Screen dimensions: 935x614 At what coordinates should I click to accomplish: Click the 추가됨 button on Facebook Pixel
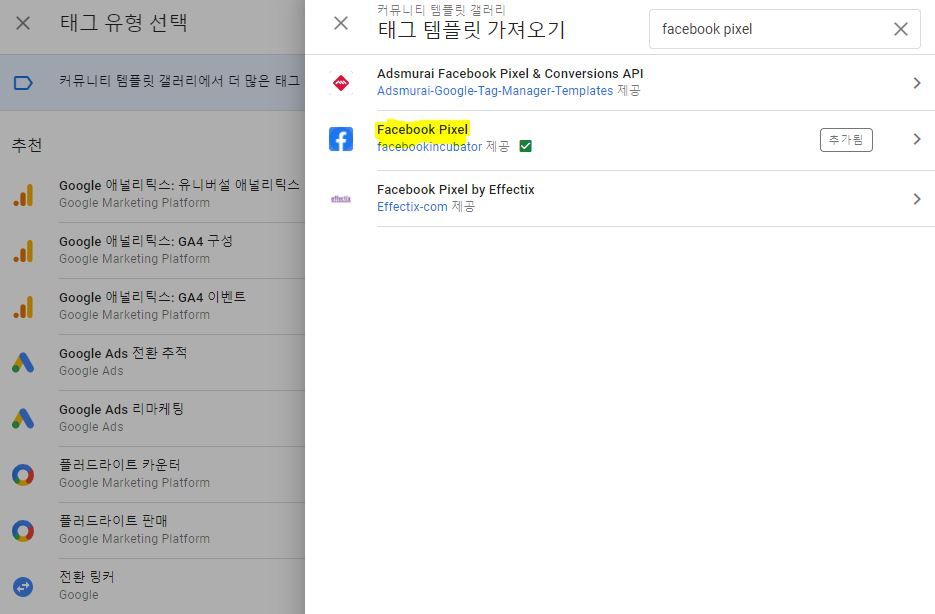pos(846,139)
